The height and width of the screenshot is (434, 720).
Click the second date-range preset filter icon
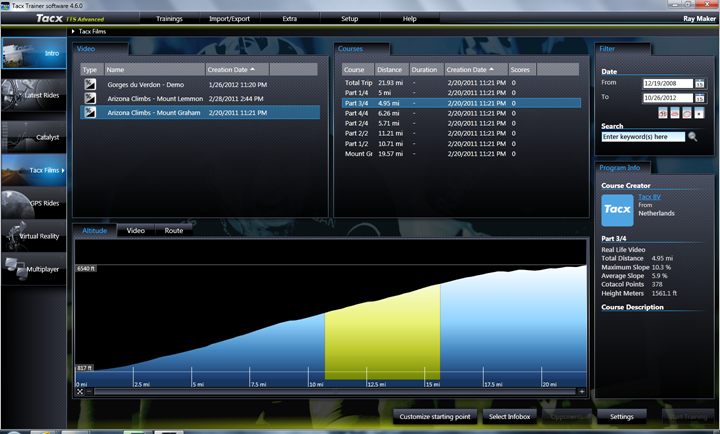675,113
